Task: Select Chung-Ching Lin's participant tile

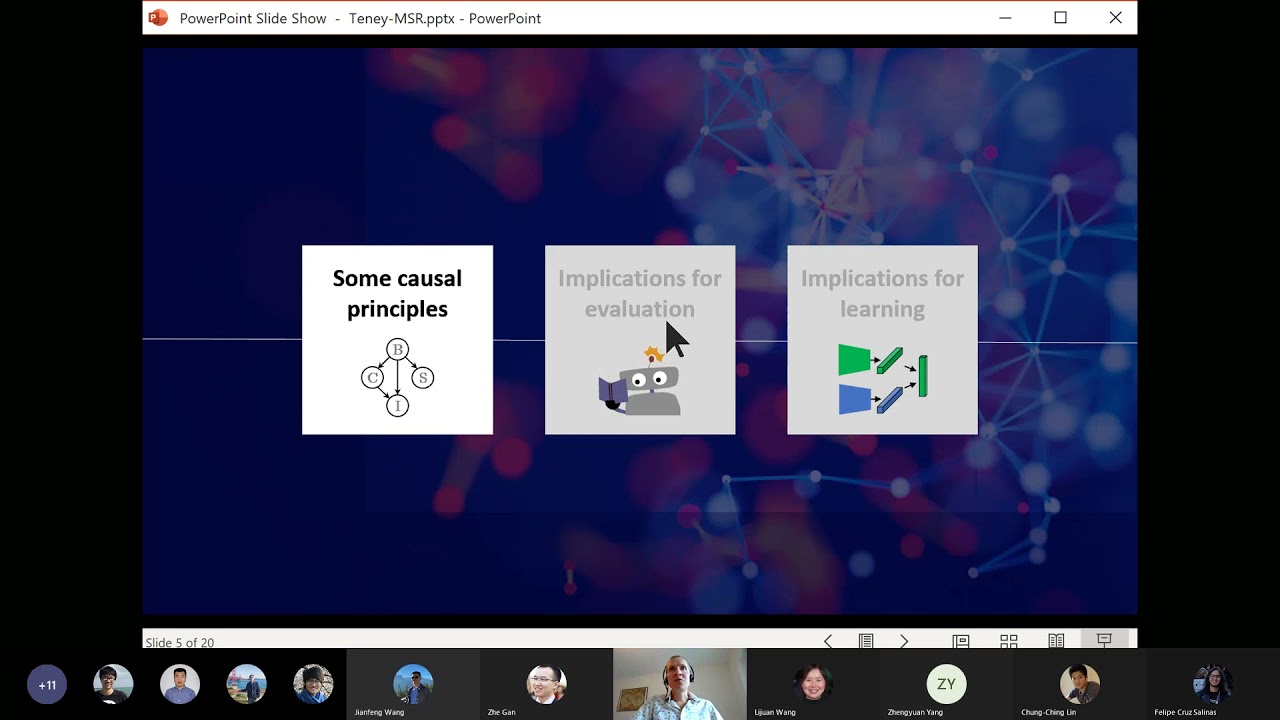Action: coord(1079,684)
